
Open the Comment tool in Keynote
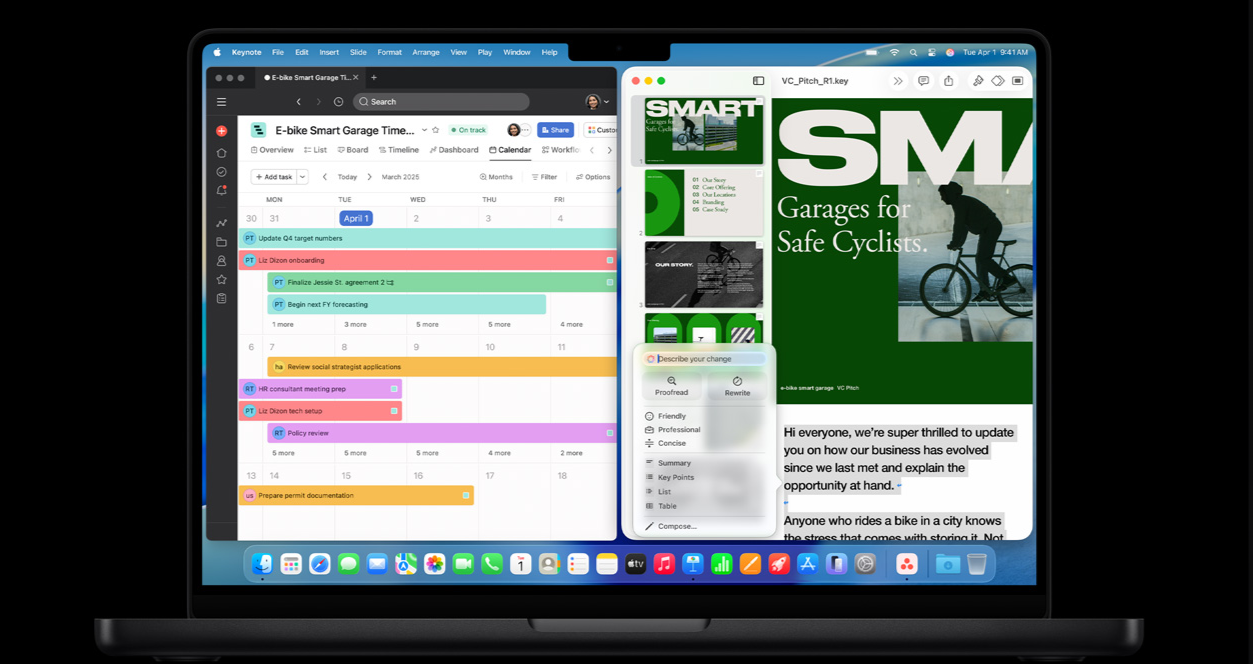(x=923, y=81)
